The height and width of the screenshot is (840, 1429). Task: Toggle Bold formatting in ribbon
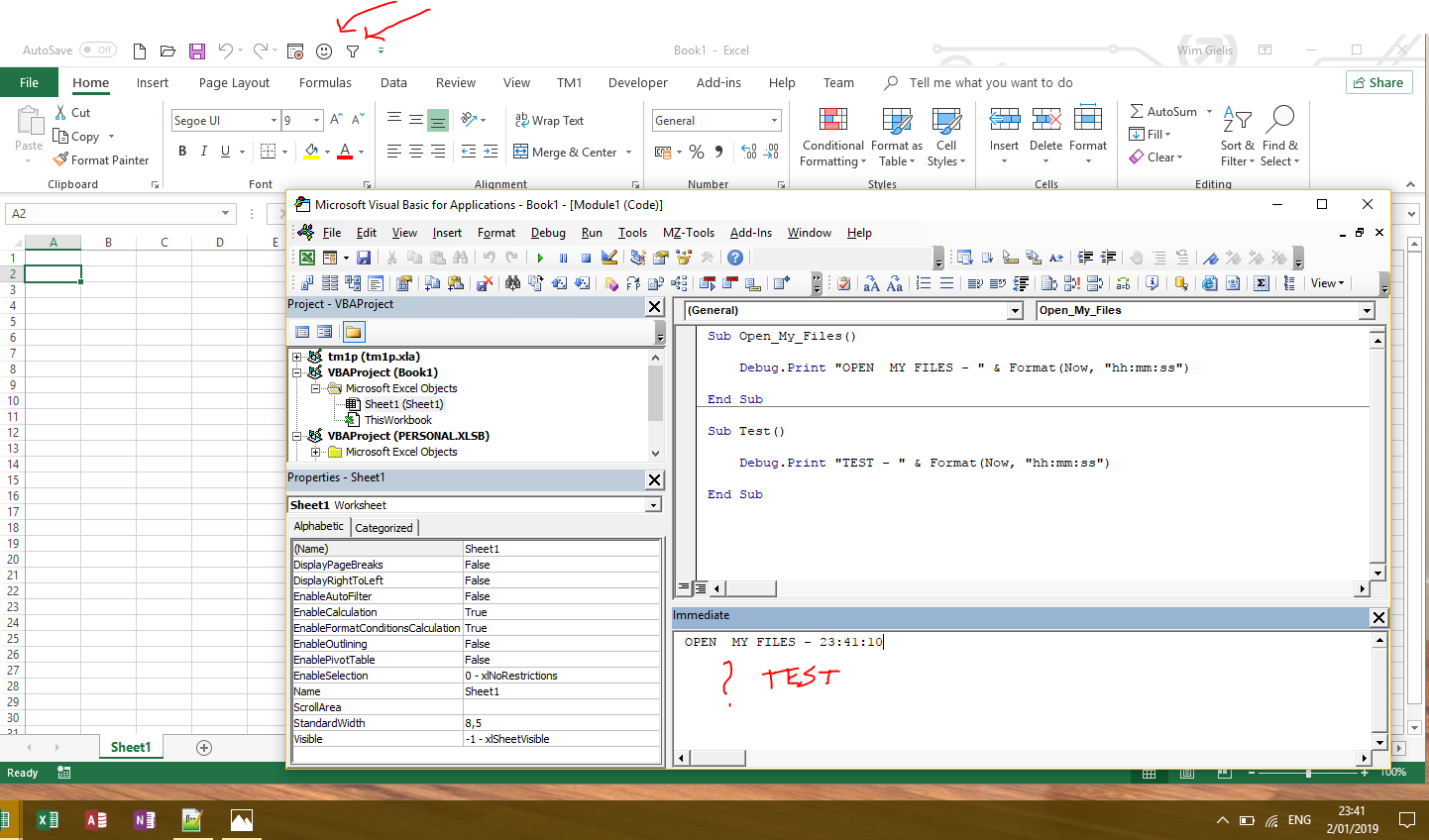[182, 151]
